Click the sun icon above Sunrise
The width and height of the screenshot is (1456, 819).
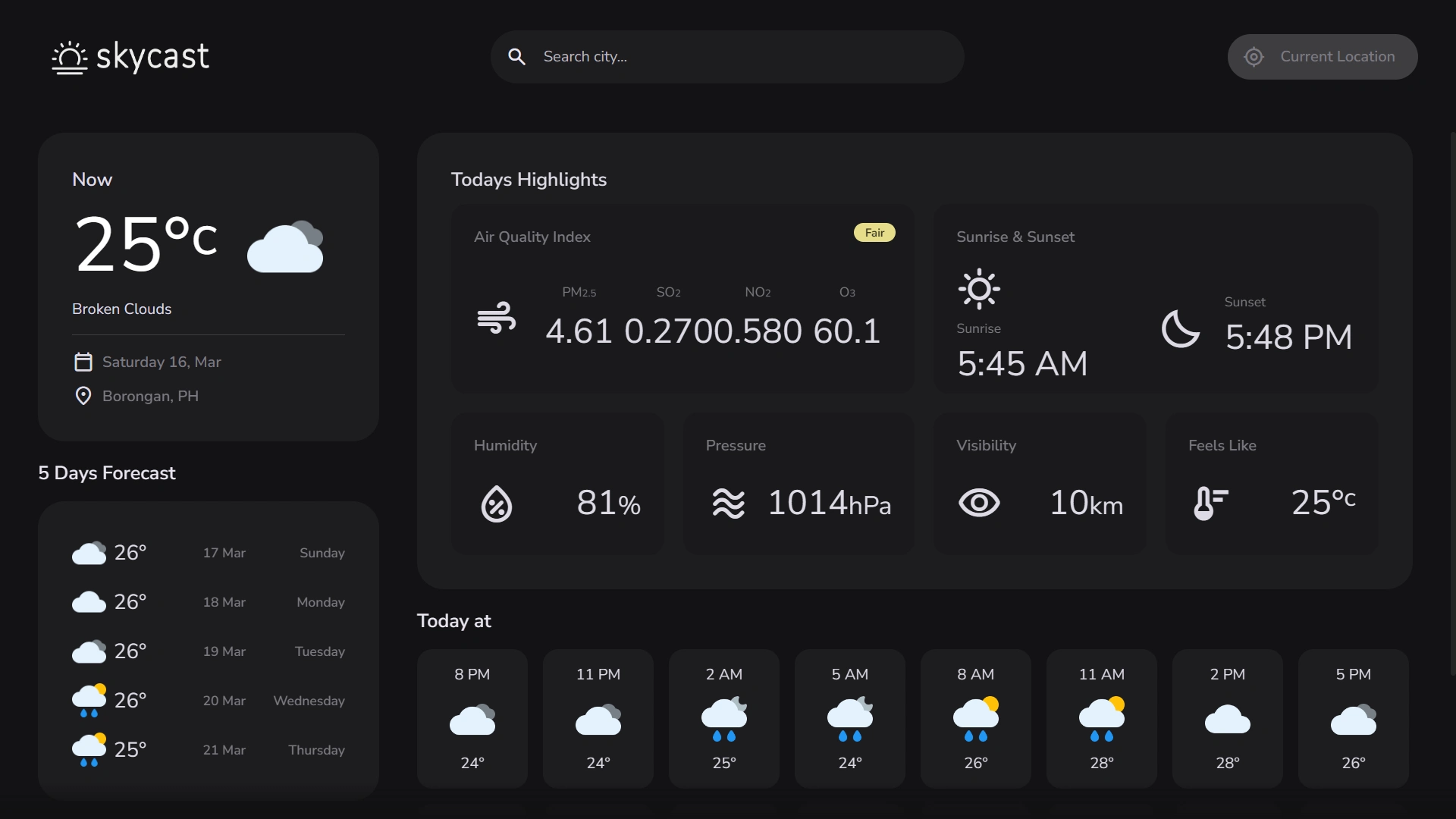tap(979, 289)
